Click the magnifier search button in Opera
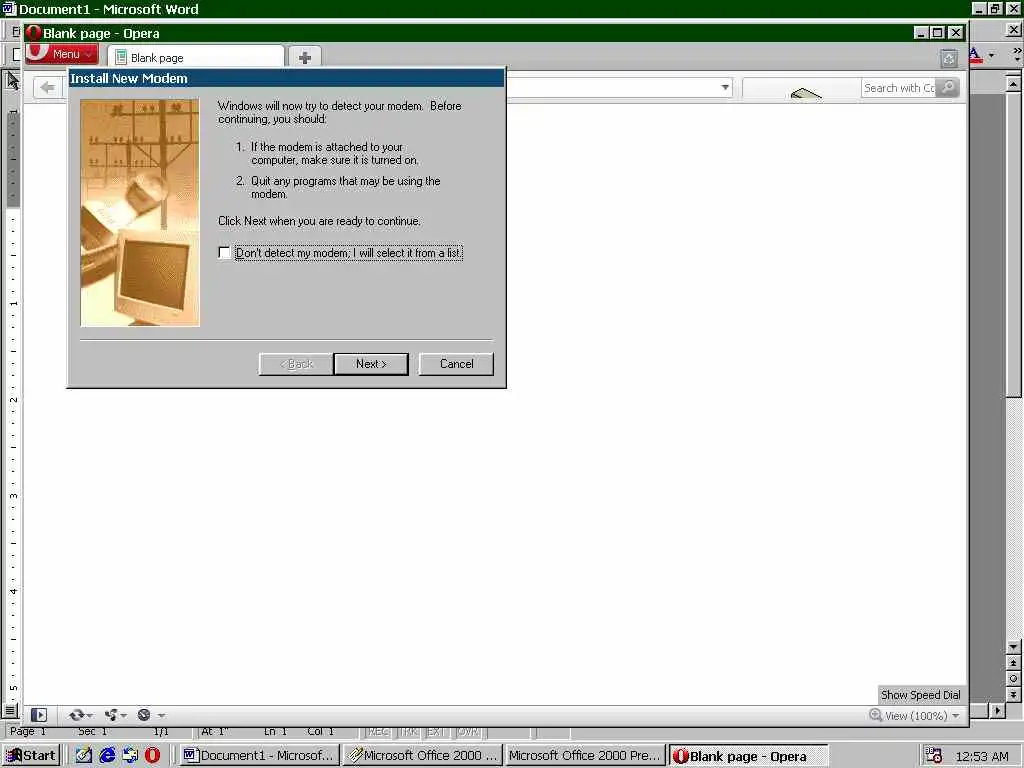Screen dimensions: 1024x768 [948, 88]
